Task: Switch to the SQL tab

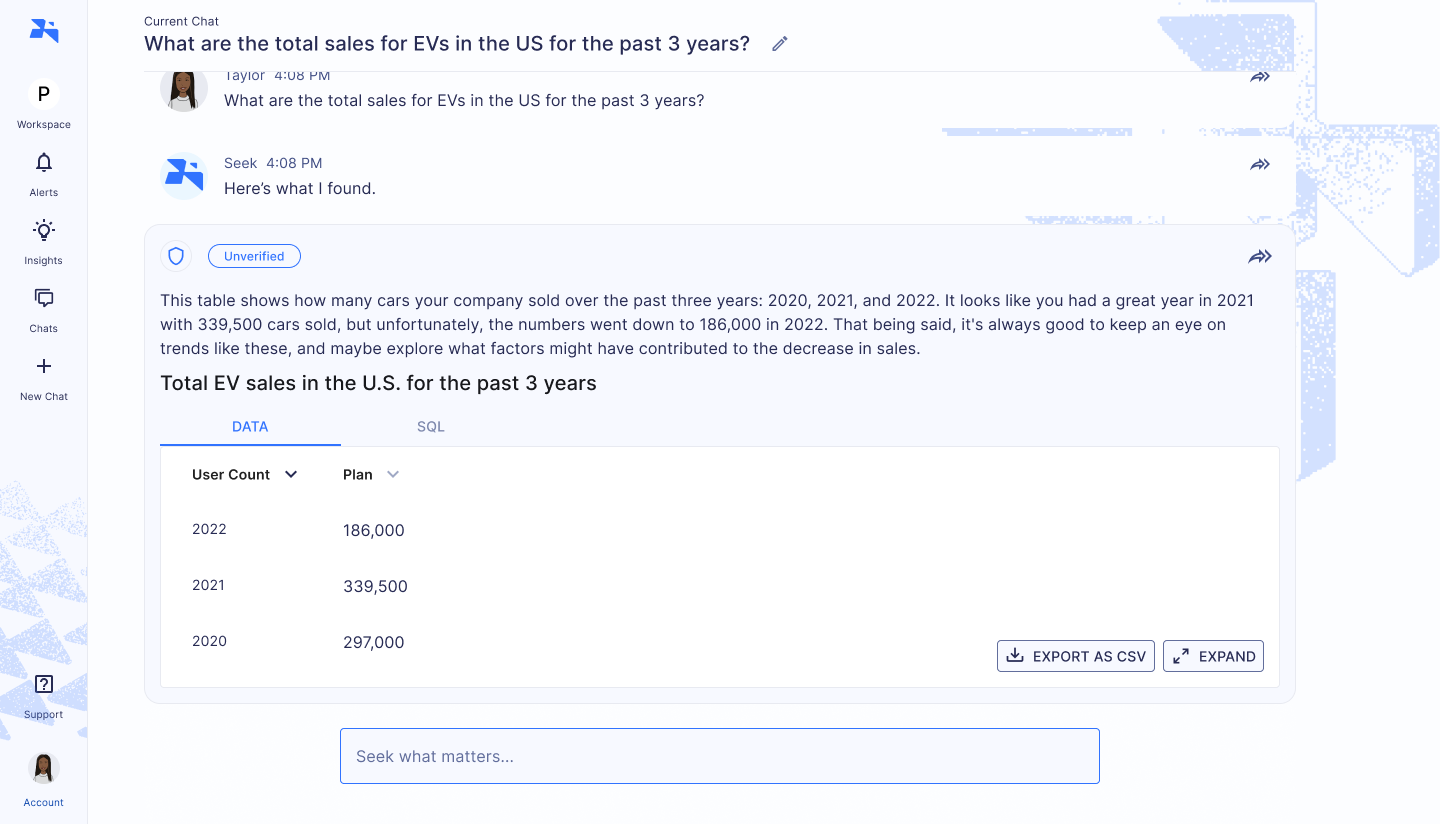Action: 431,426
